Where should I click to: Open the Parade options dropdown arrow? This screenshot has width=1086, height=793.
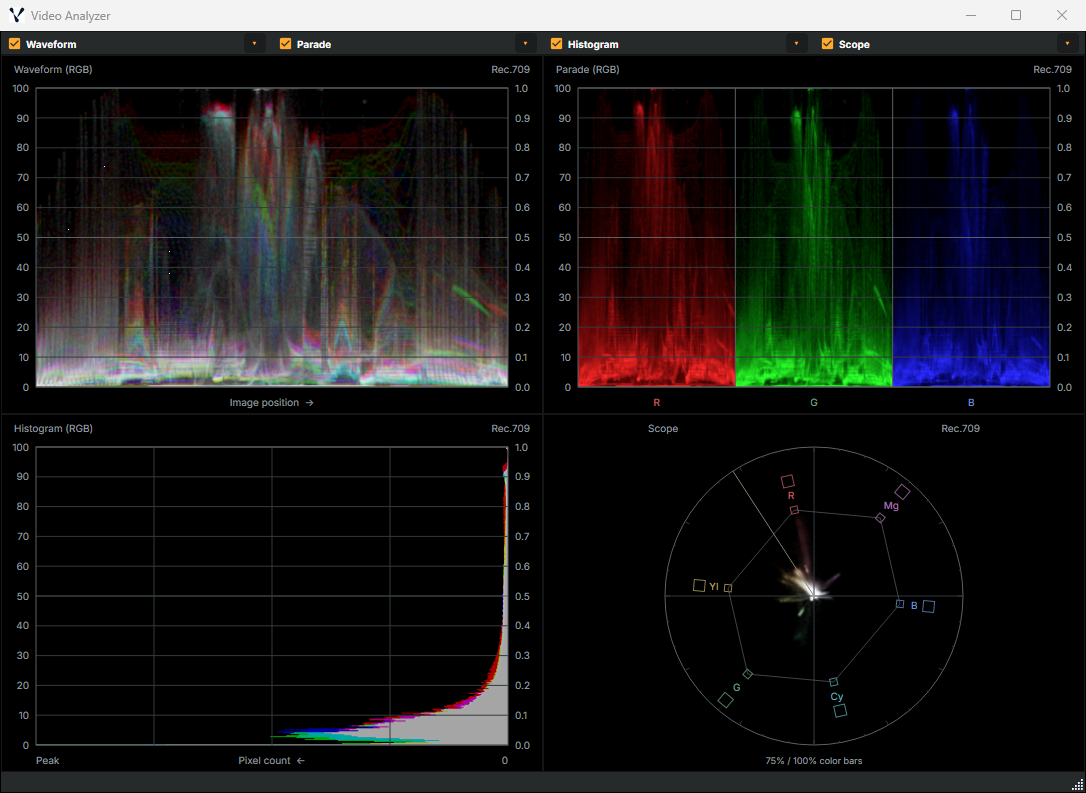click(x=525, y=44)
